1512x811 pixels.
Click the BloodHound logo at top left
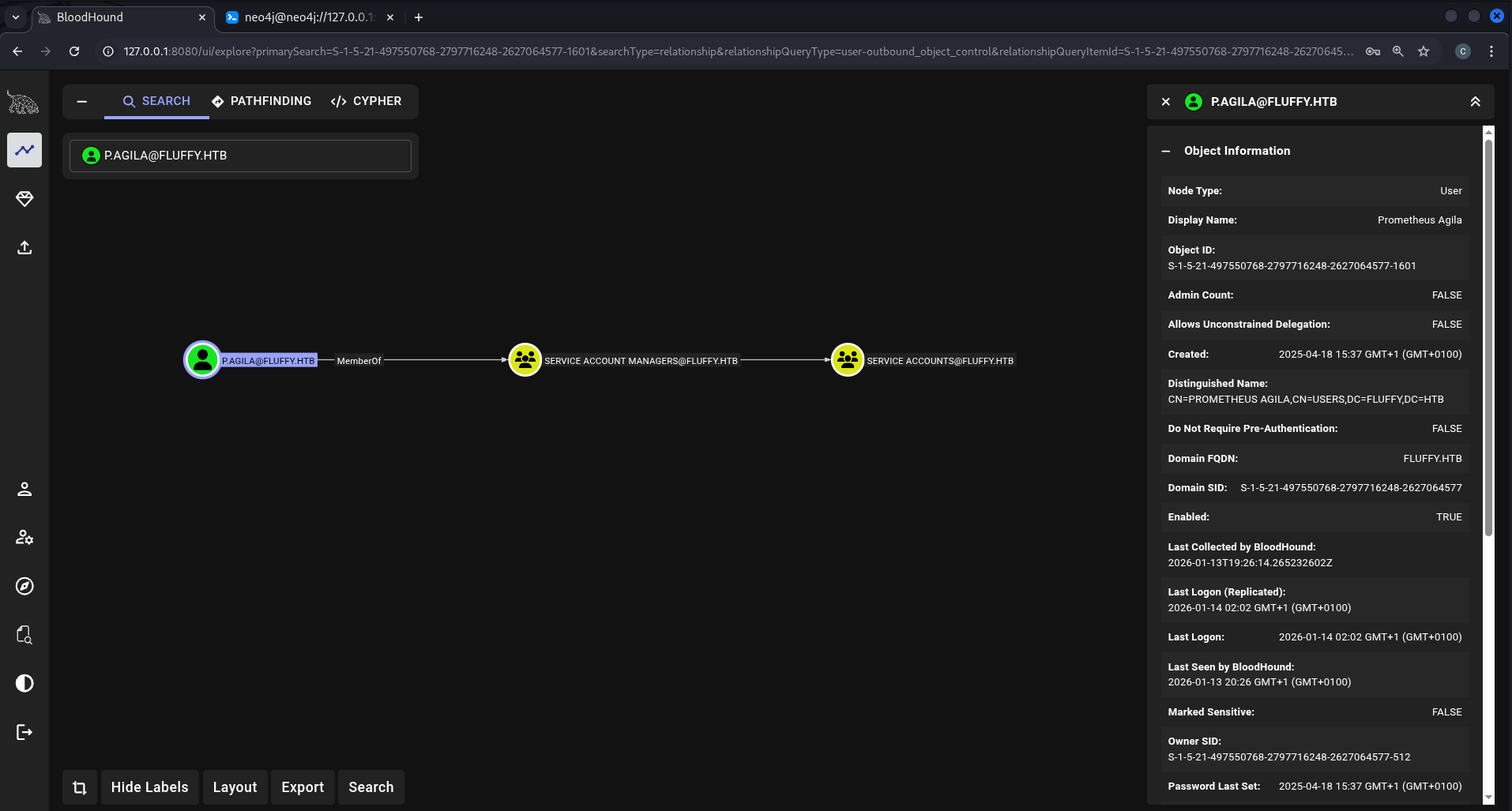point(23,102)
